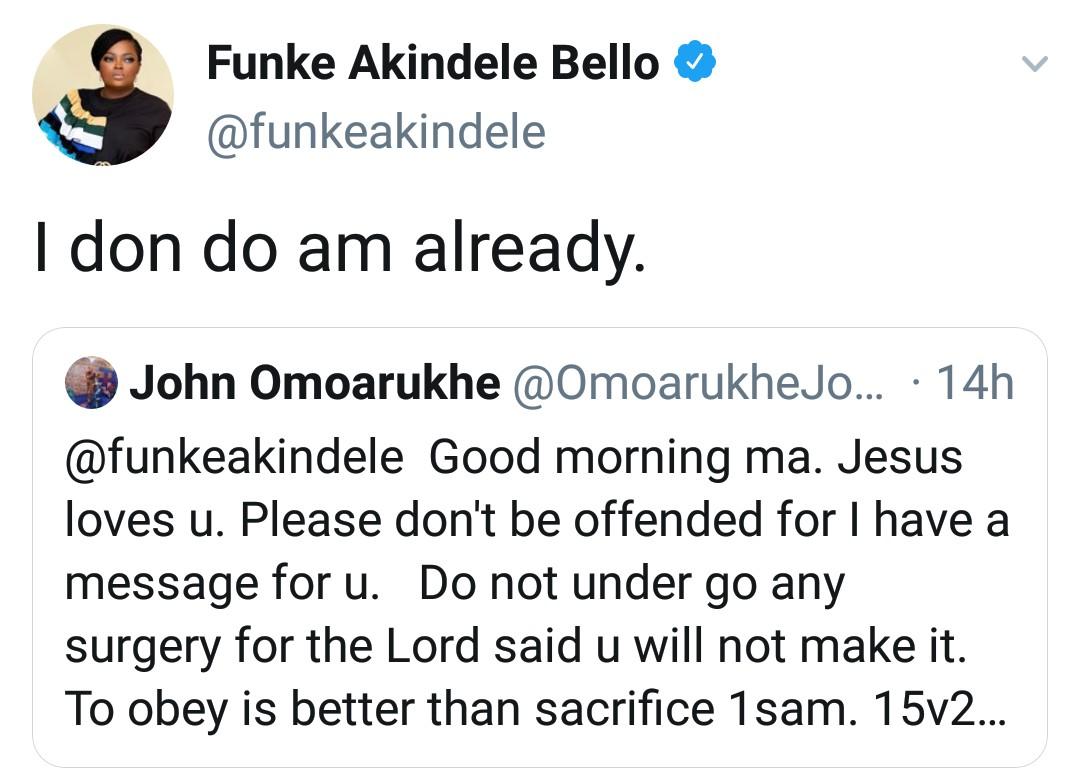The width and height of the screenshot is (1080, 770).
Task: Open the @funkeakindele mention in quoted tweet
Action: [235, 458]
